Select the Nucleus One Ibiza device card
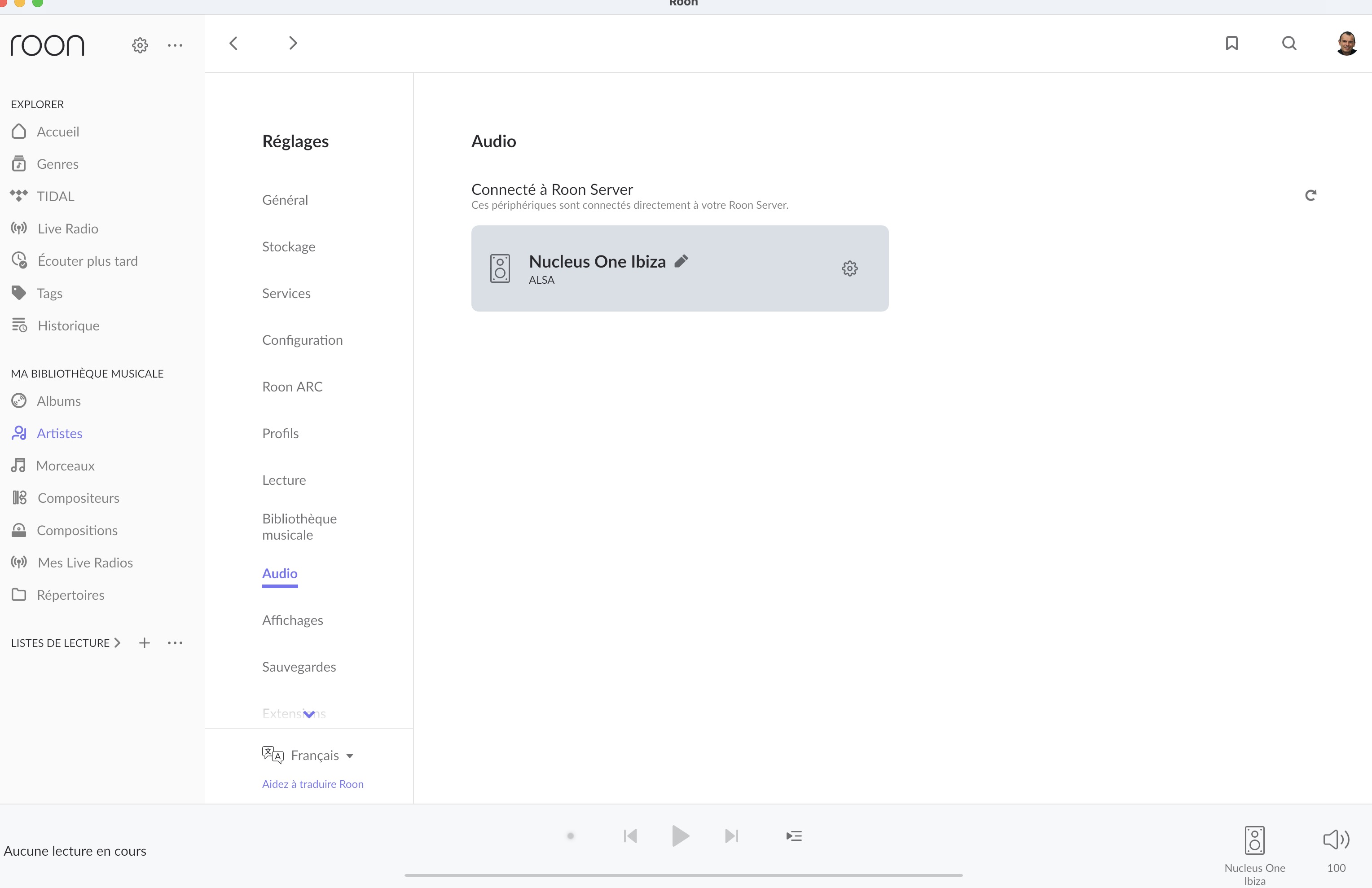 point(680,268)
